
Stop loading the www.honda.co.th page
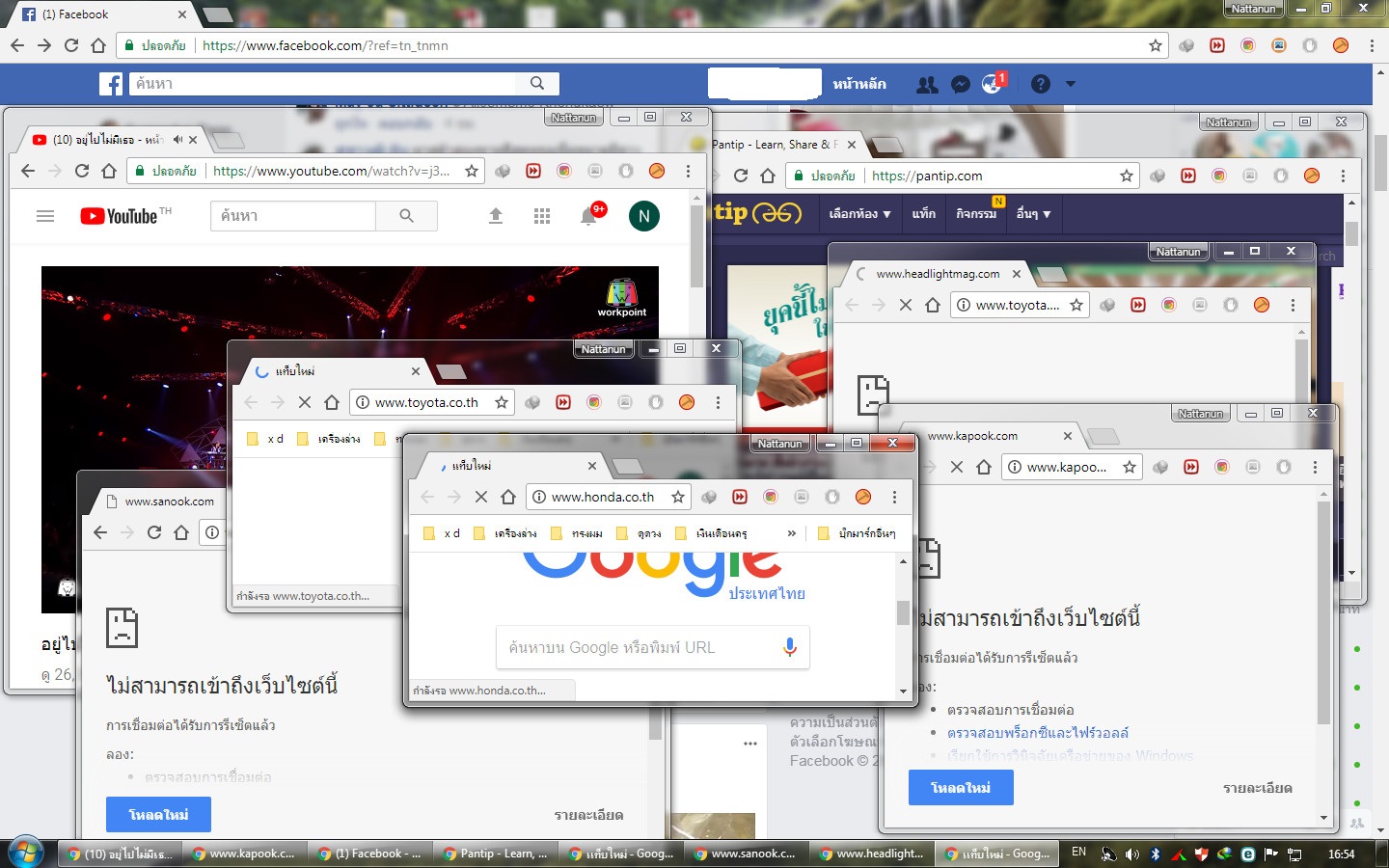pos(481,497)
